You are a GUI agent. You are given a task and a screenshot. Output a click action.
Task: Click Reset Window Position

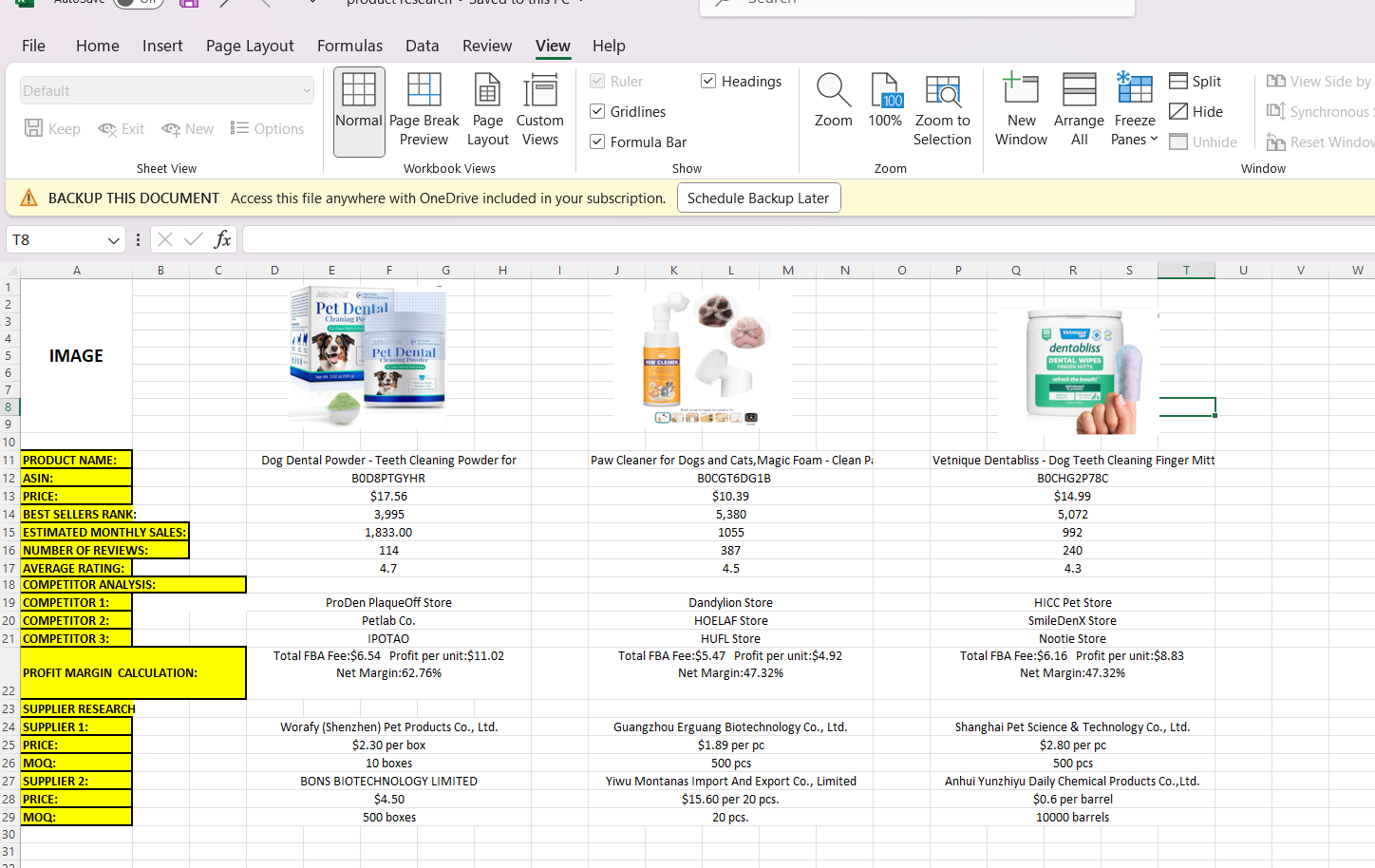pyautogui.click(x=1320, y=142)
